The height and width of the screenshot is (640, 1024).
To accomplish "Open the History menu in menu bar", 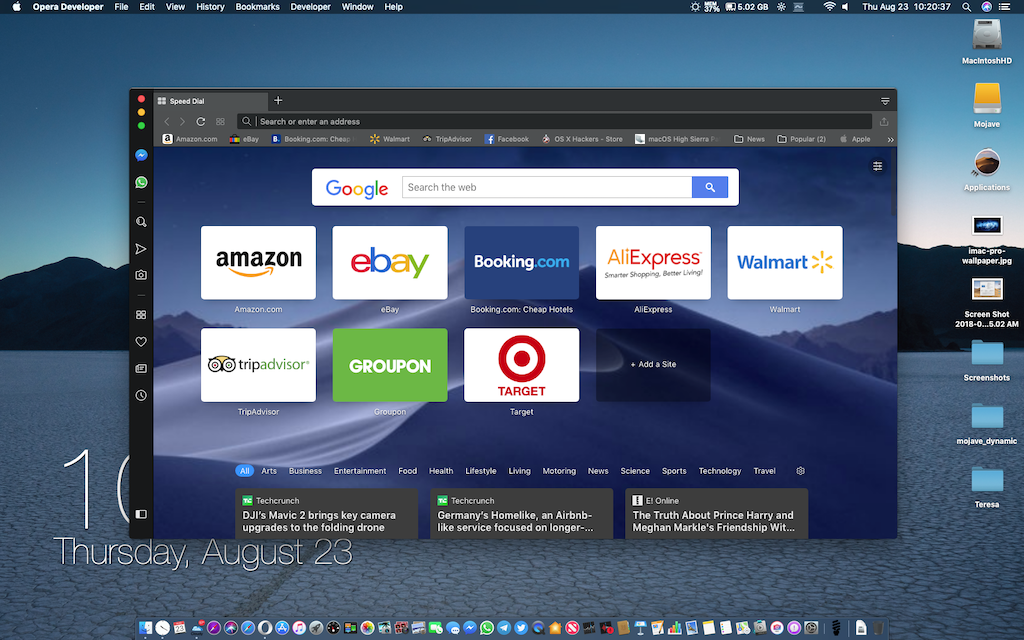I will 210,7.
